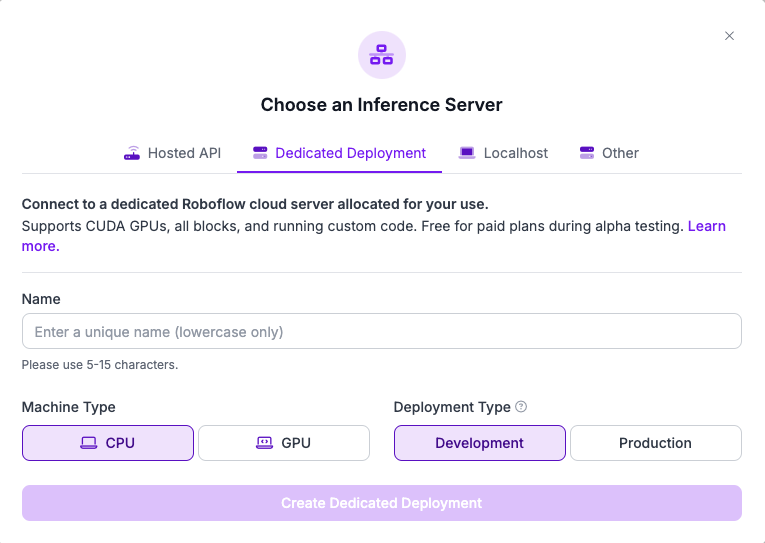This screenshot has height=543, width=765.
Task: Click the Dedicated Deployment server icon
Action: [260, 153]
